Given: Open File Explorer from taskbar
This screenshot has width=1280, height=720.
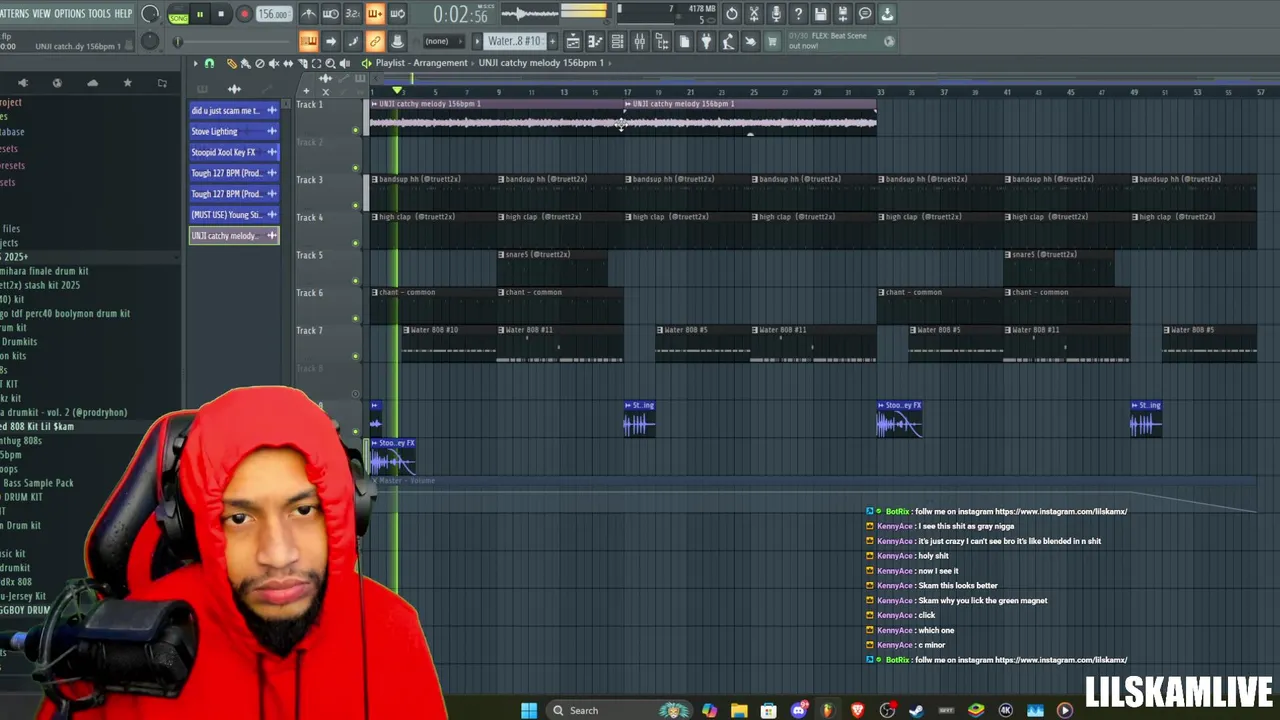Looking at the screenshot, I should tap(739, 710).
